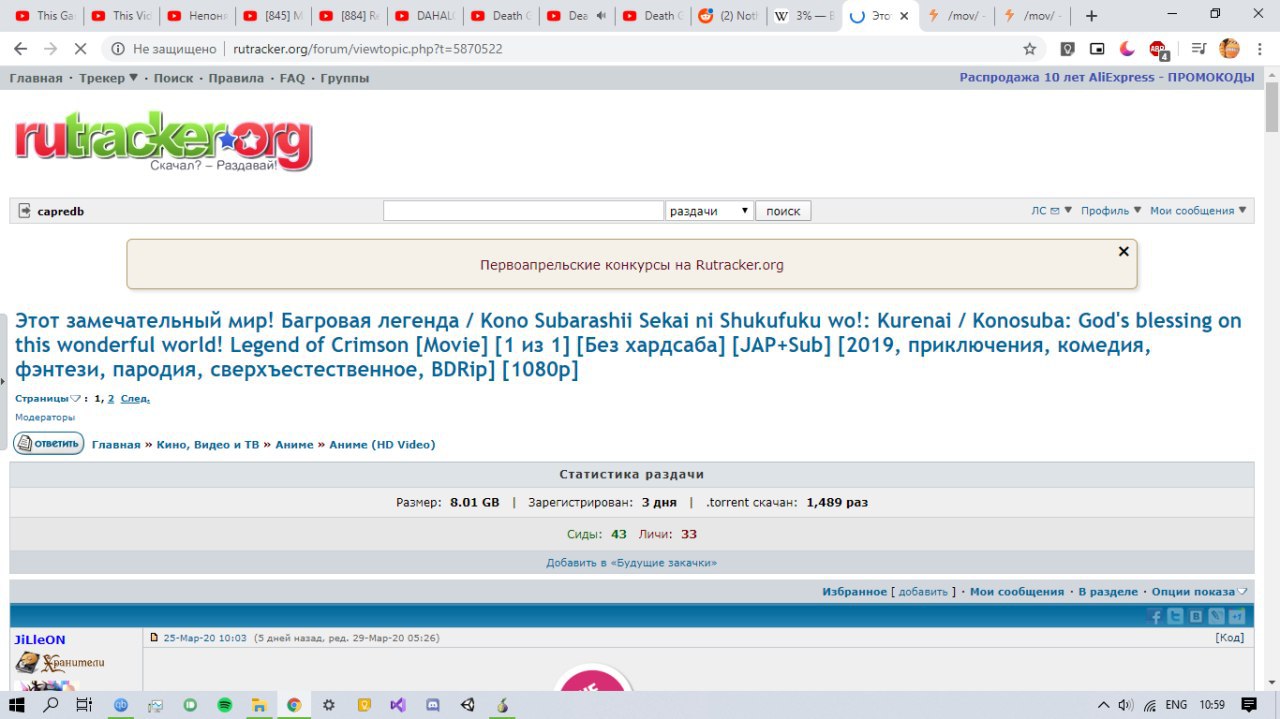This screenshot has width=1280, height=719.
Task: Open В разделе link
Action: pos(1108,592)
